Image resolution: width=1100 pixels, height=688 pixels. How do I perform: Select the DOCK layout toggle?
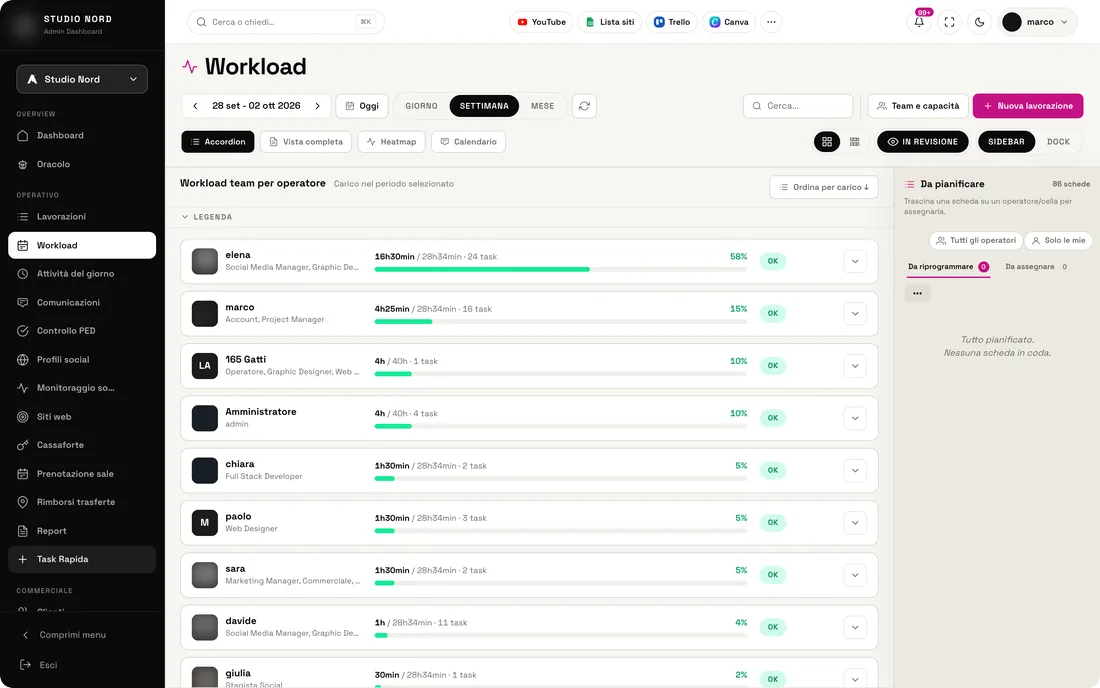click(x=1058, y=142)
